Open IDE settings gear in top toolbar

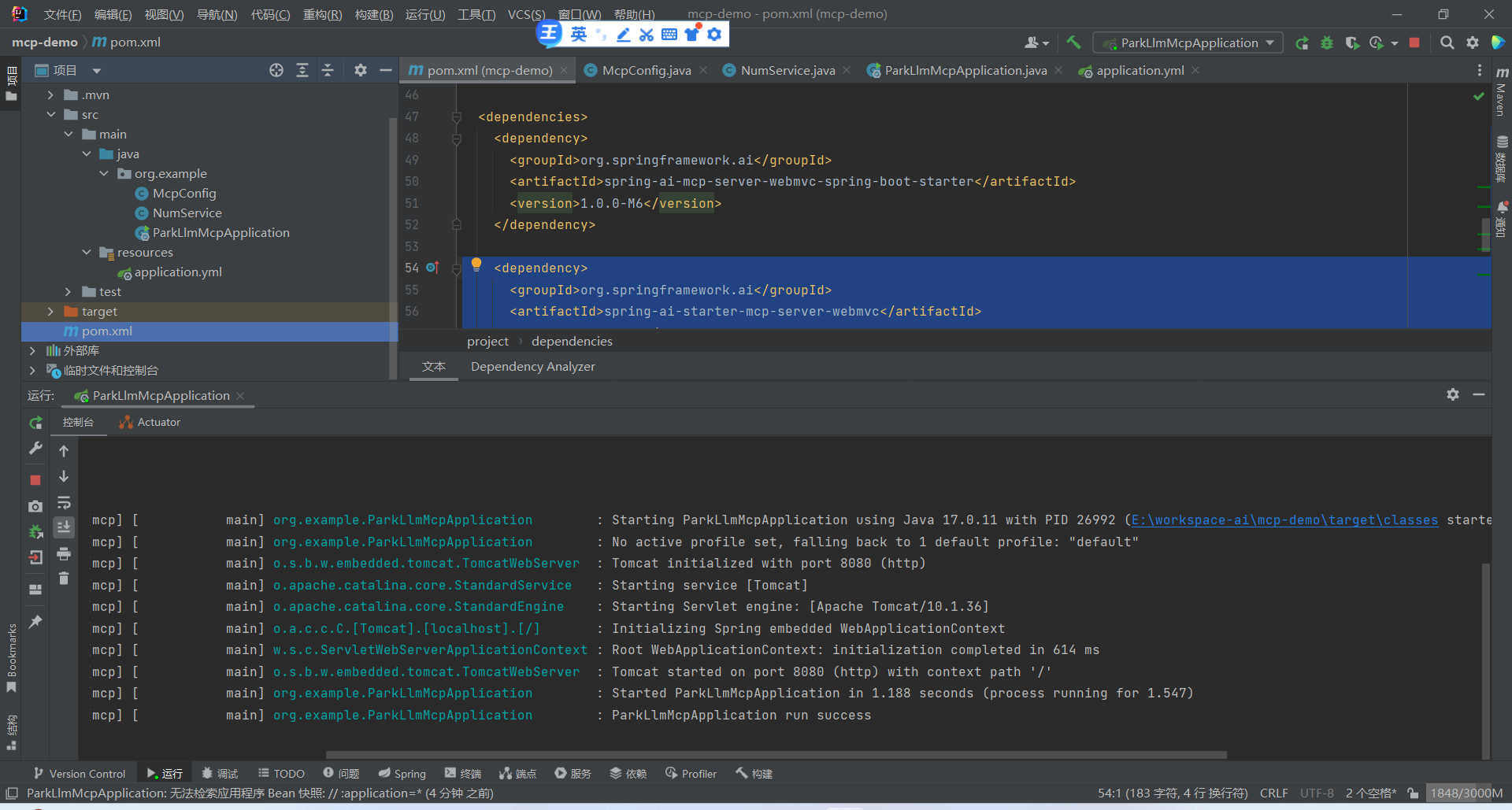[1472, 43]
